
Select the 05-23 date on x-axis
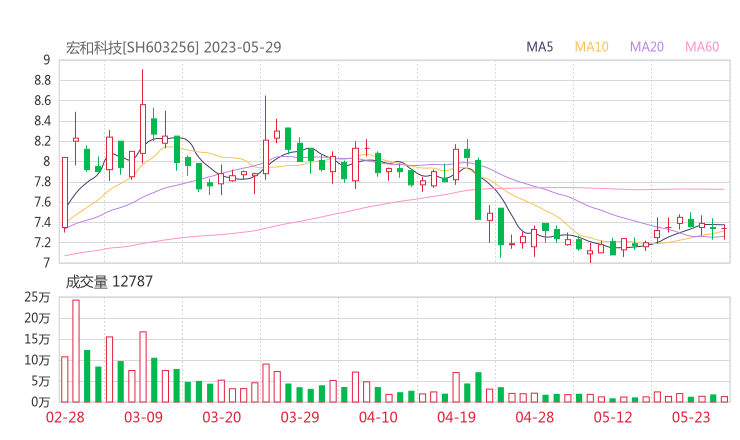[690, 417]
